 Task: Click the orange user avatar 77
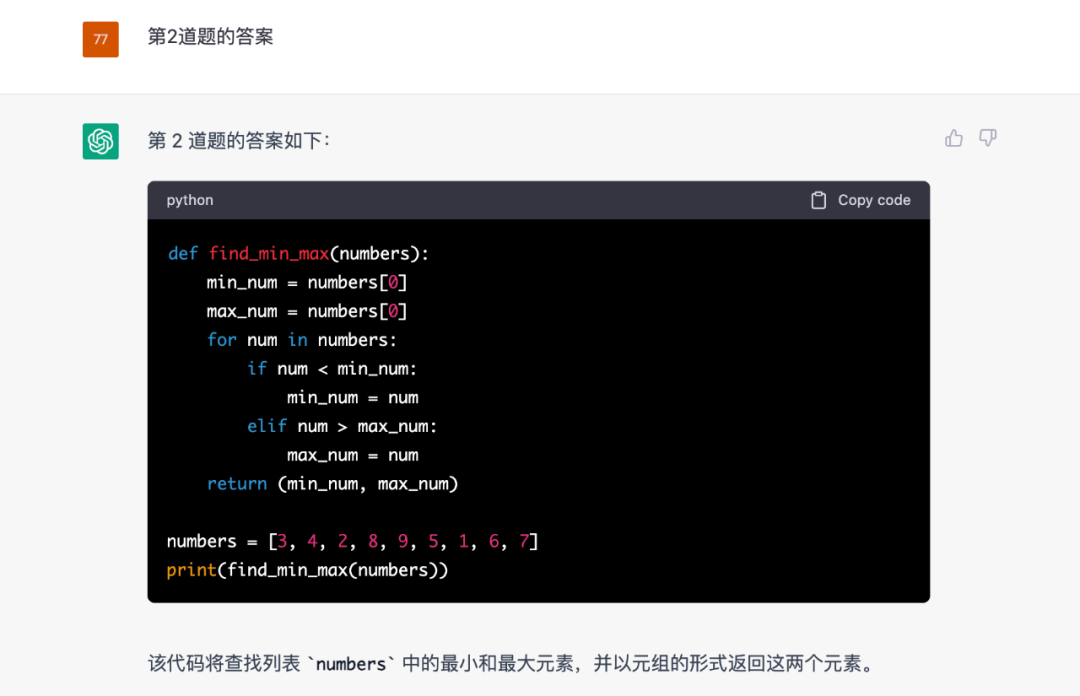(101, 39)
